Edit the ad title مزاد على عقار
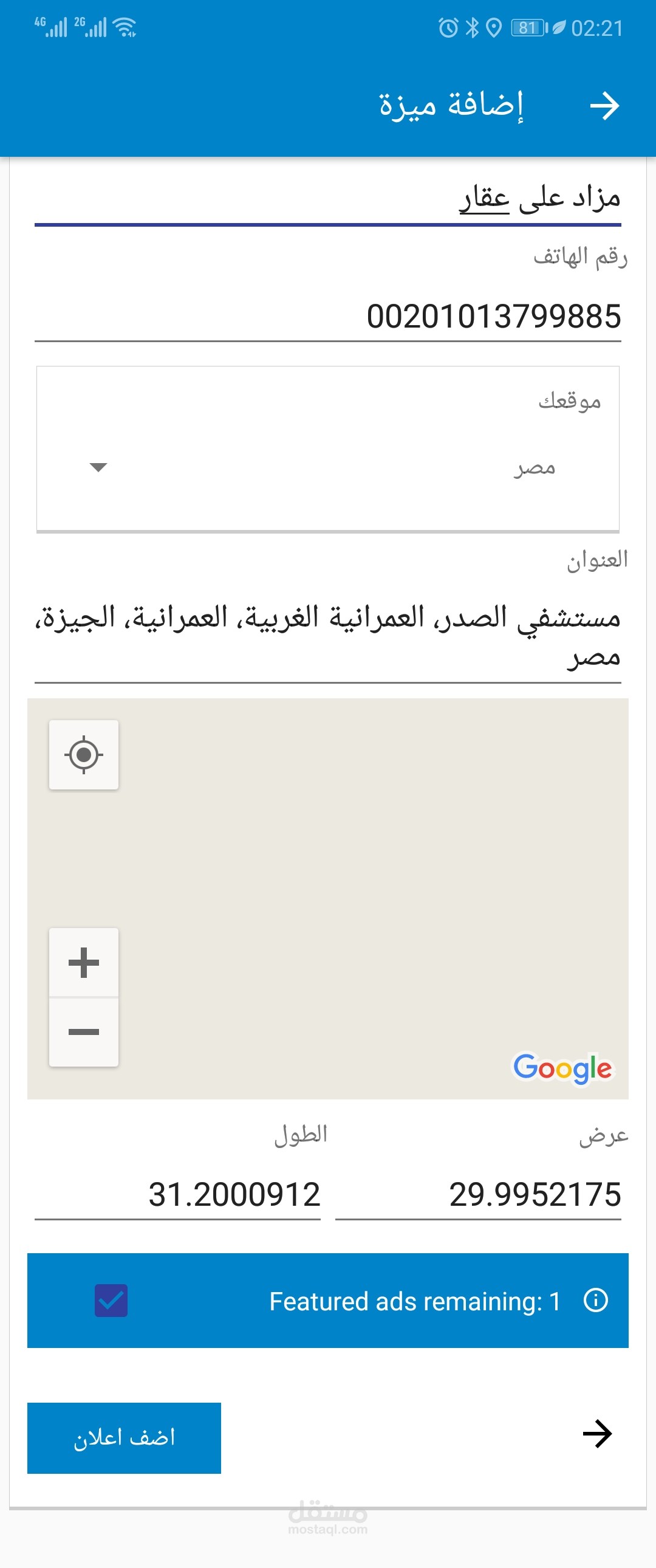Image resolution: width=656 pixels, height=1568 pixels. point(327,199)
